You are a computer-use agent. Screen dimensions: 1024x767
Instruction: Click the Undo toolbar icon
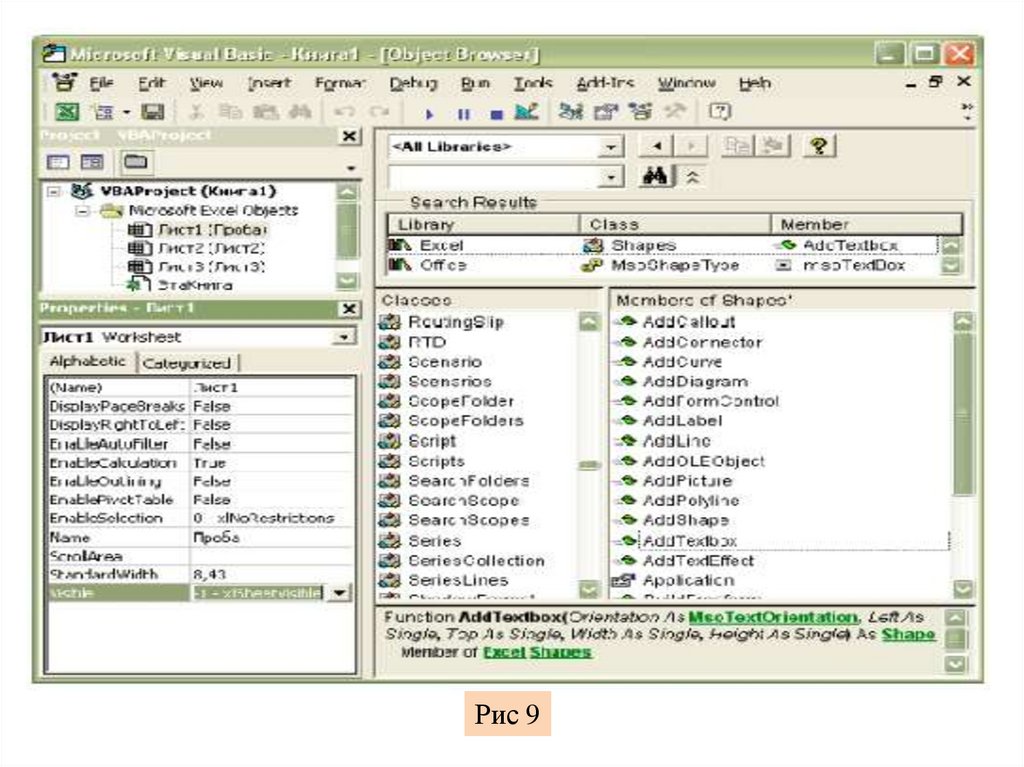(x=344, y=112)
